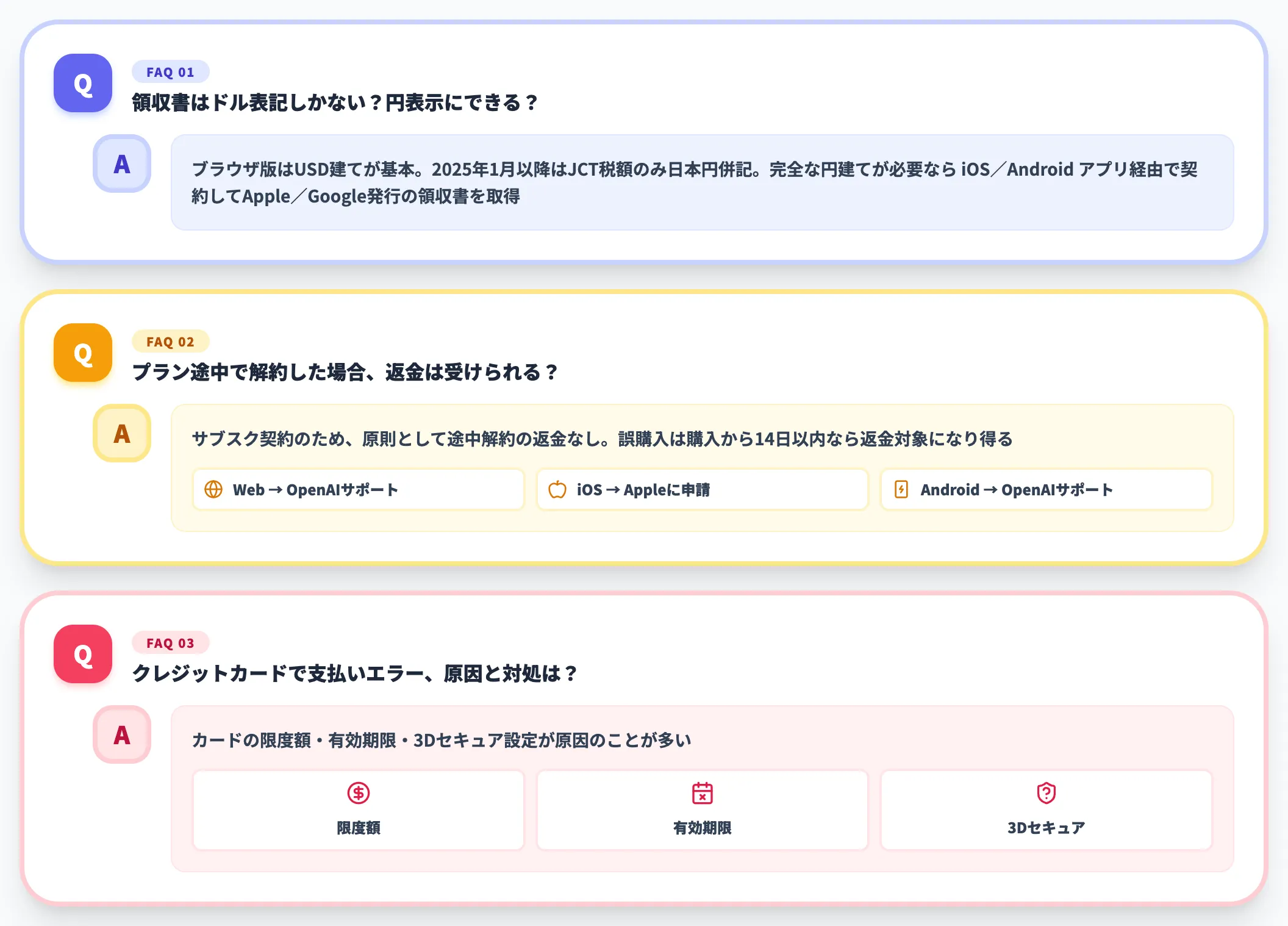This screenshot has height=926, width=1288.
Task: Select the 3Dセキュア card
Action: [1046, 810]
